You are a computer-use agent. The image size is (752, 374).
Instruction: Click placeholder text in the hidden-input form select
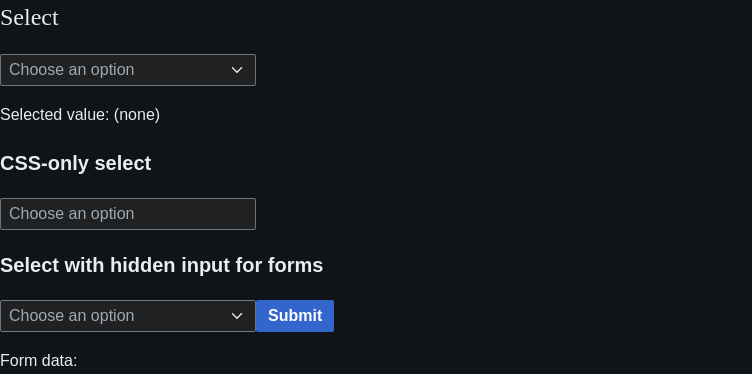tap(71, 316)
